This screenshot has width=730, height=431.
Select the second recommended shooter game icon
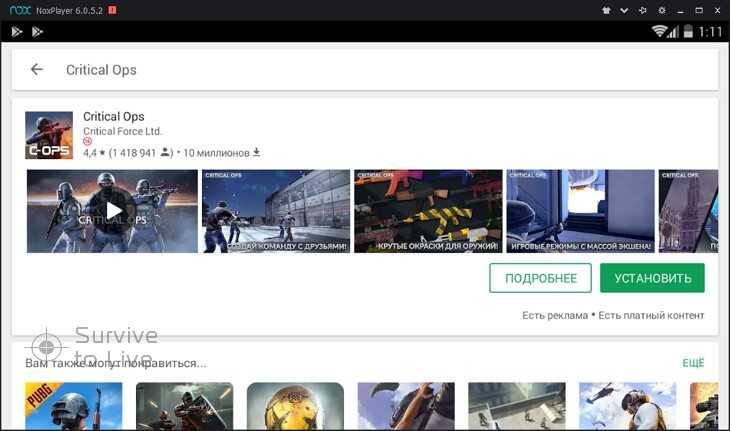(x=184, y=406)
